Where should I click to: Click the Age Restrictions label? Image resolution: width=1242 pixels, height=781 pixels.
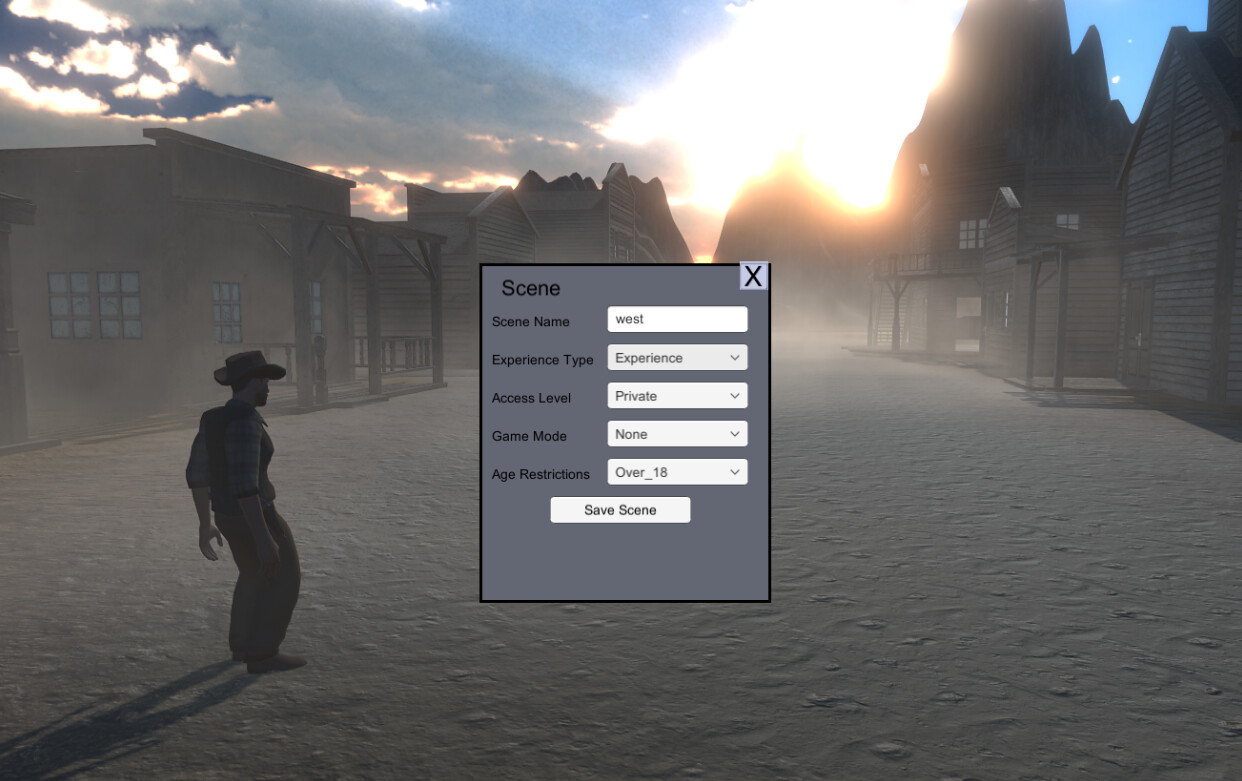540,474
